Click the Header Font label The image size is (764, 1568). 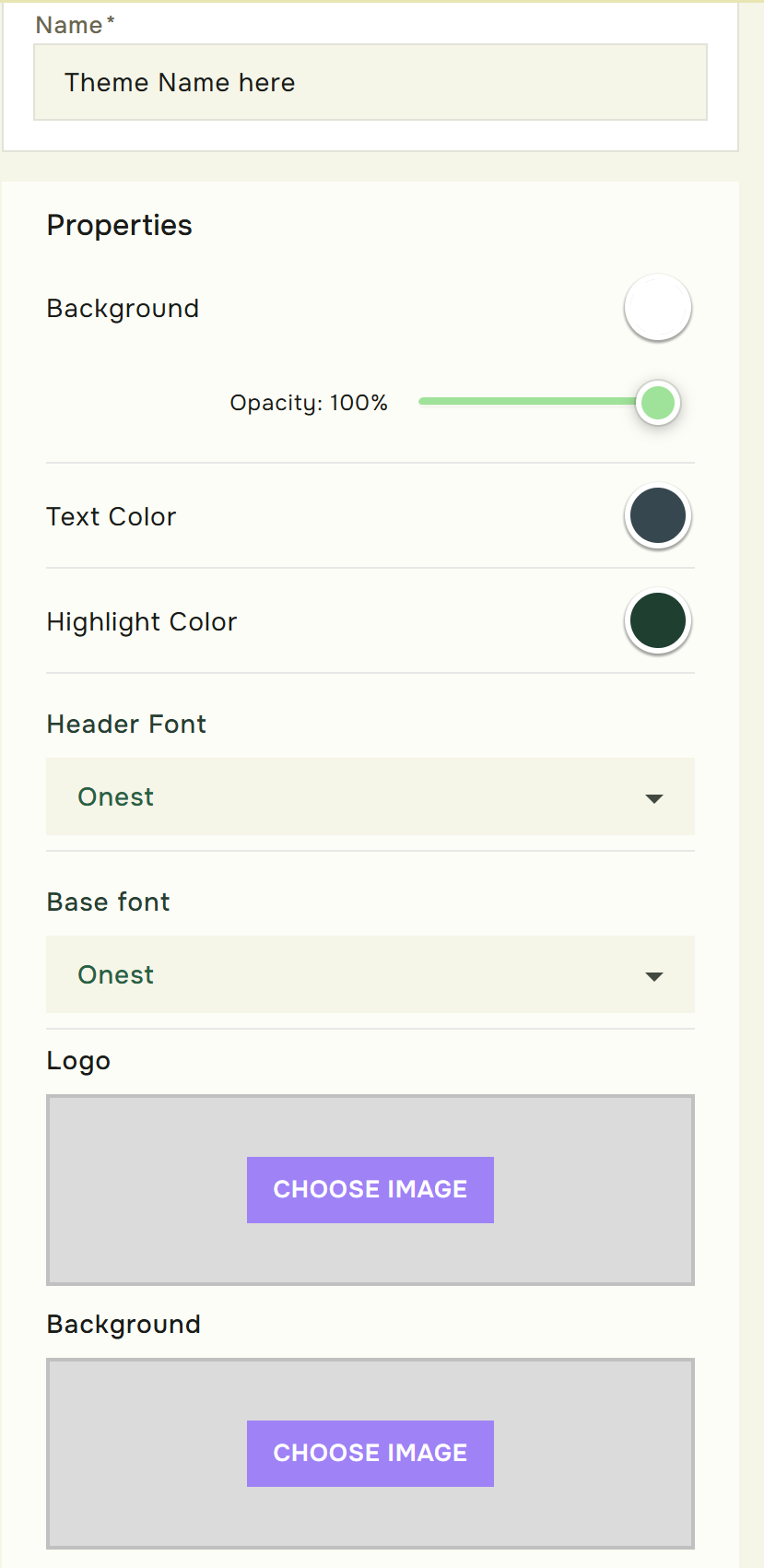click(x=126, y=725)
